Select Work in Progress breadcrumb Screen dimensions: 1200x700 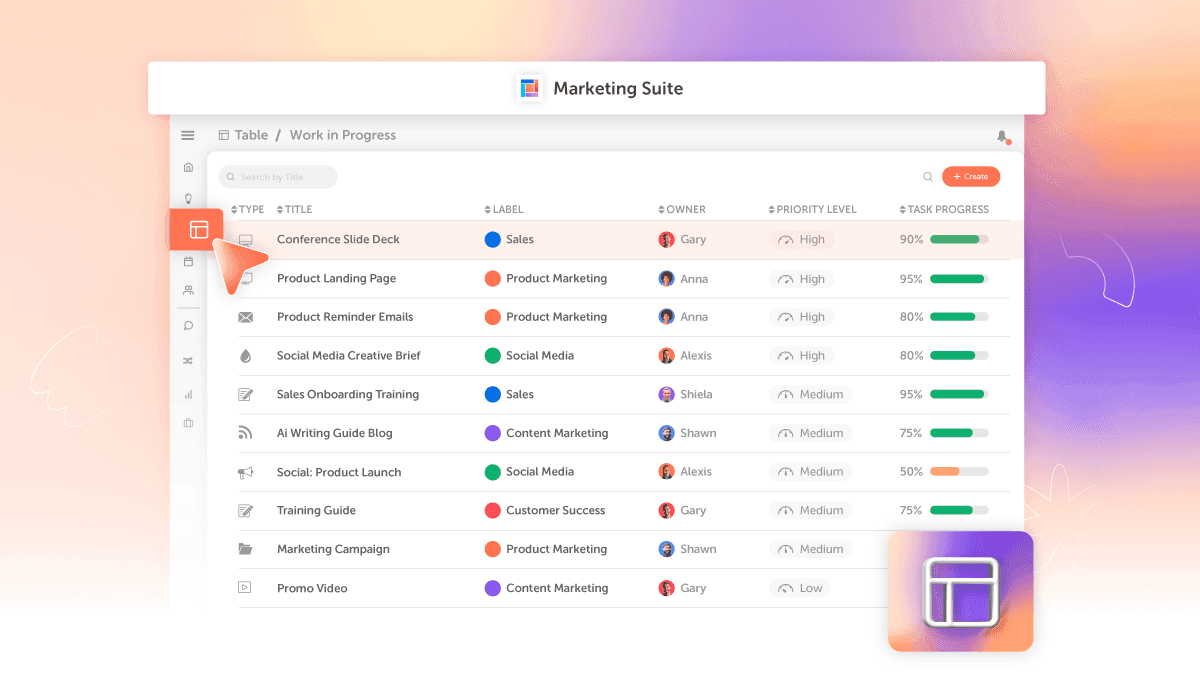pyautogui.click(x=342, y=135)
